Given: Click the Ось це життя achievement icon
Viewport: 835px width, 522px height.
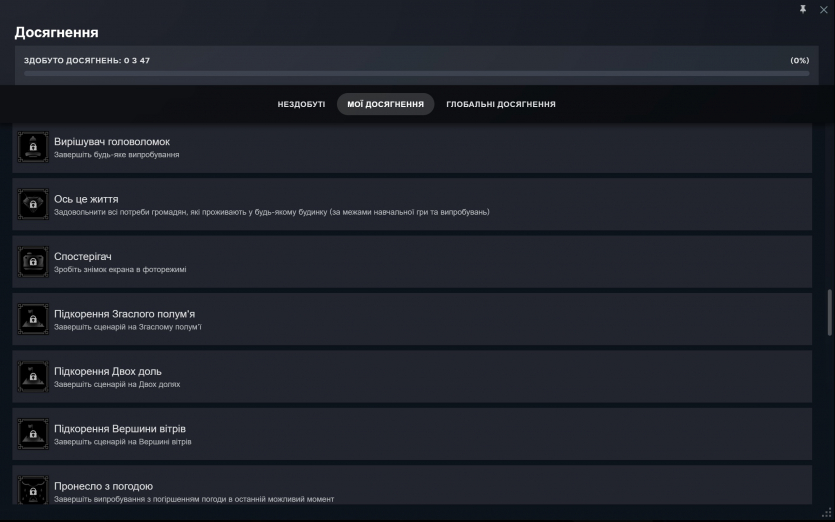Looking at the screenshot, I should [x=33, y=204].
